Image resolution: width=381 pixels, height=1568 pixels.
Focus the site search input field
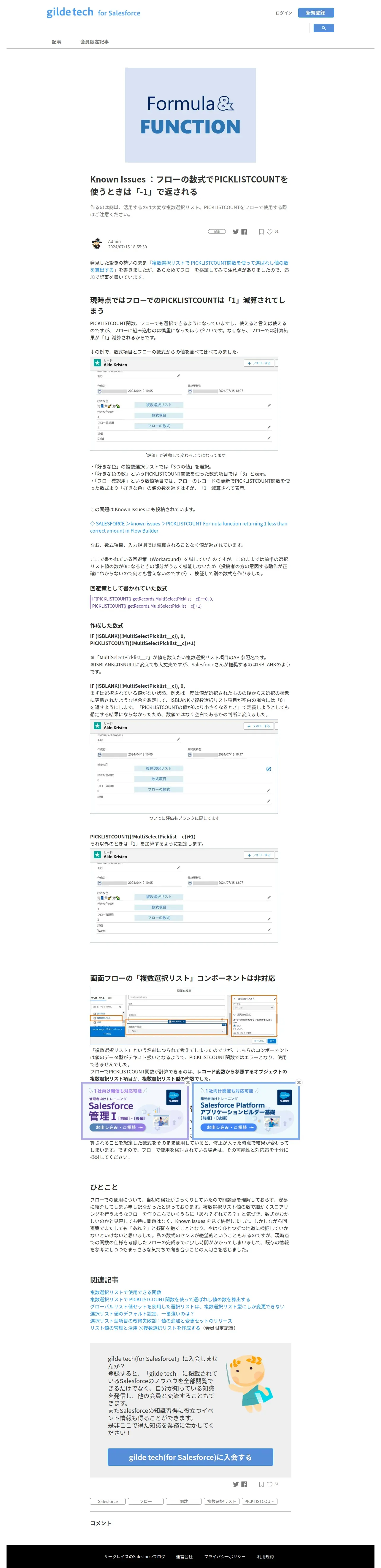pos(178,28)
